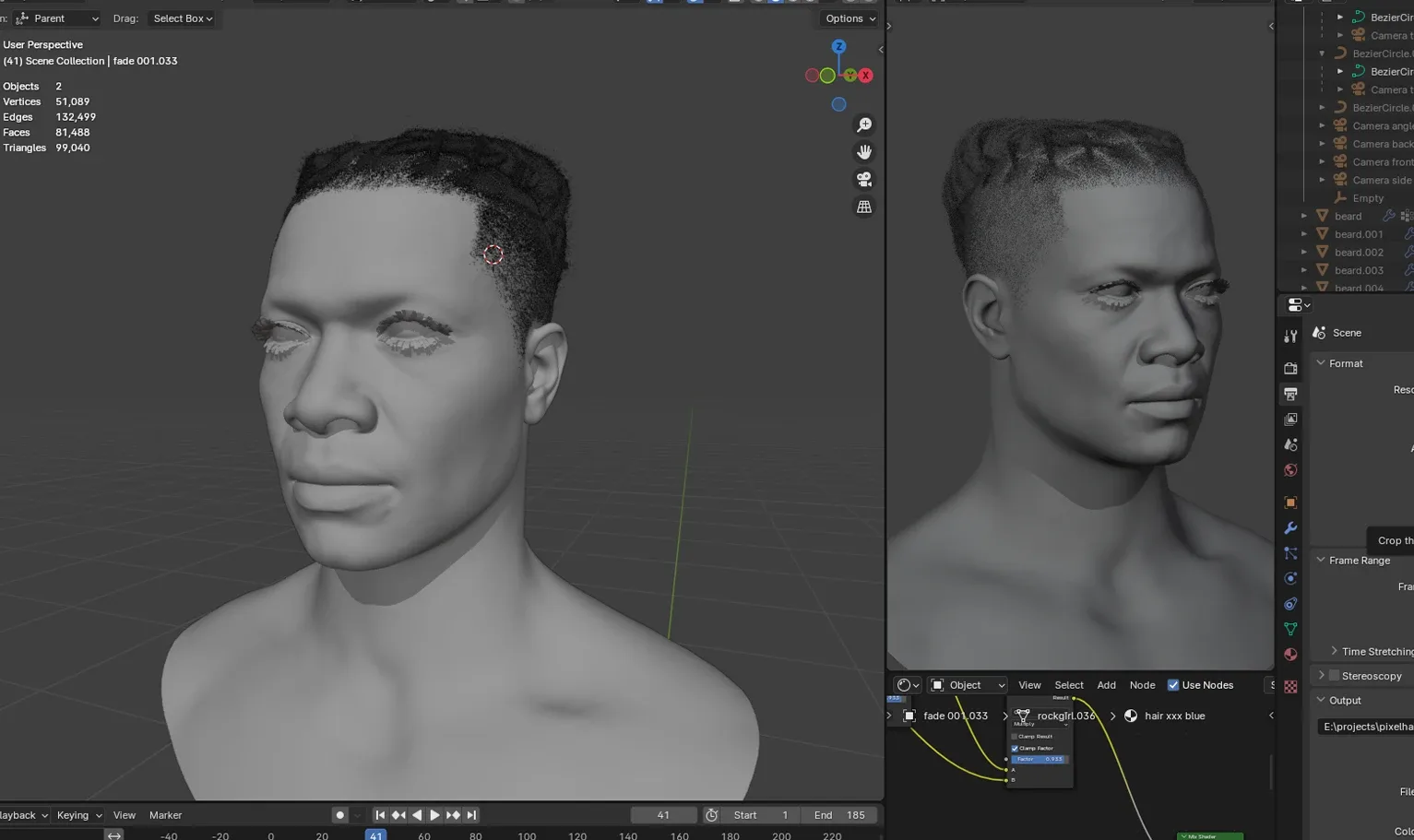This screenshot has height=840, width=1414.
Task: Open the Scene properties tab icon
Action: pyautogui.click(x=1290, y=444)
